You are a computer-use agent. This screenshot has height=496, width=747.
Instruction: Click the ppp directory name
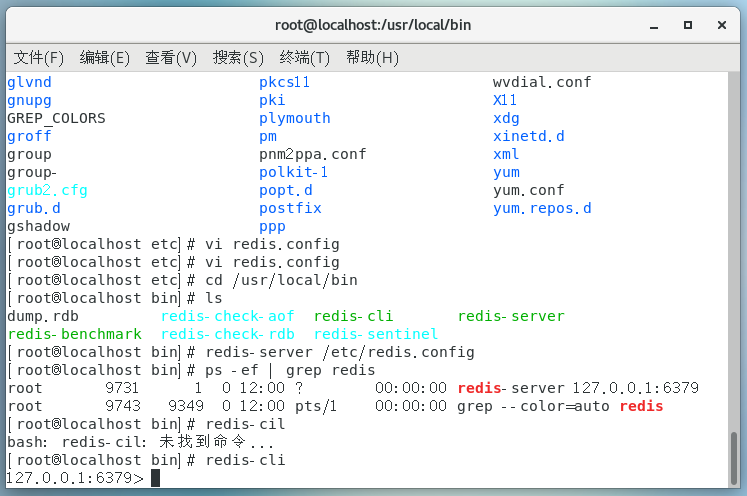pyautogui.click(x=272, y=227)
